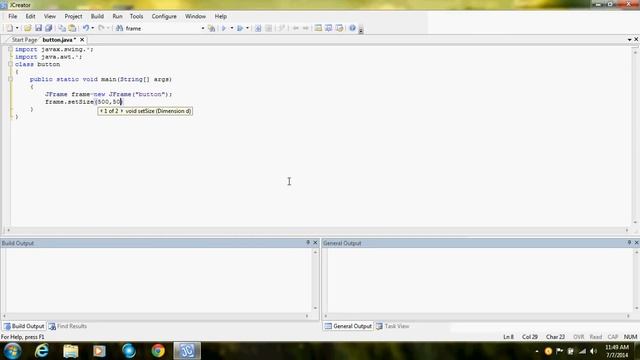This screenshot has width=640, height=360.
Task: Open the Window menu
Action: coord(196,16)
